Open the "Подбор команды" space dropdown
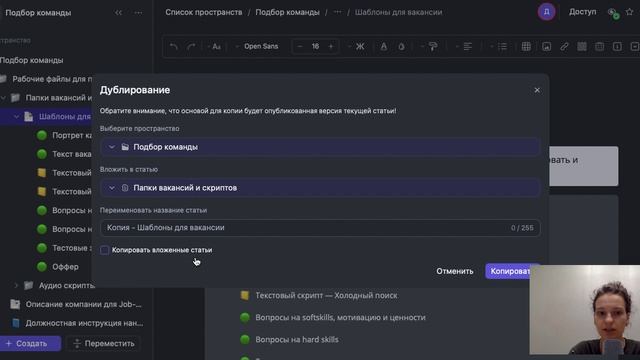Viewport: 640px width, 360px height. click(x=320, y=147)
